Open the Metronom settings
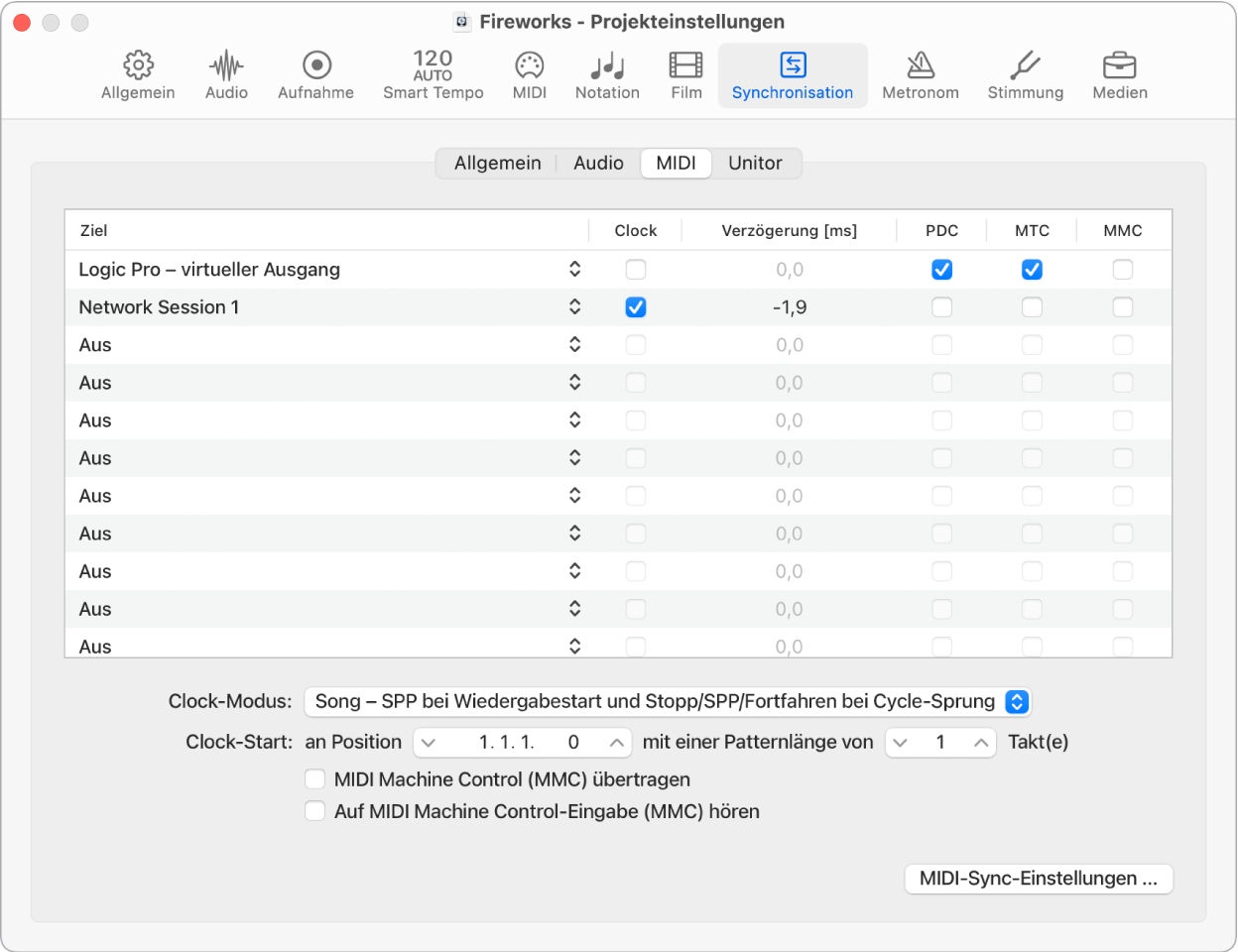1238x952 pixels. coord(921,74)
